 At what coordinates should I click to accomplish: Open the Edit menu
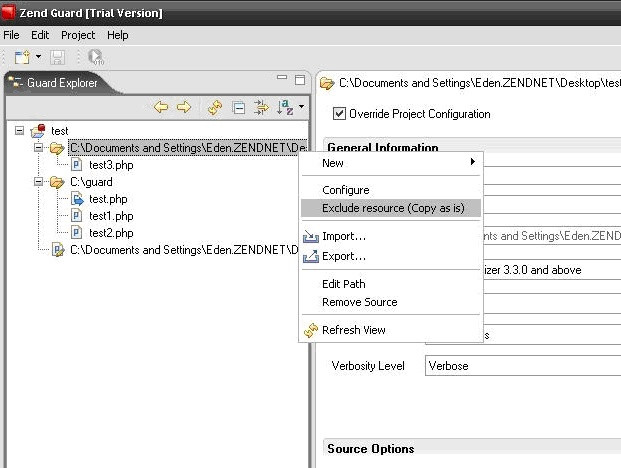click(x=40, y=35)
